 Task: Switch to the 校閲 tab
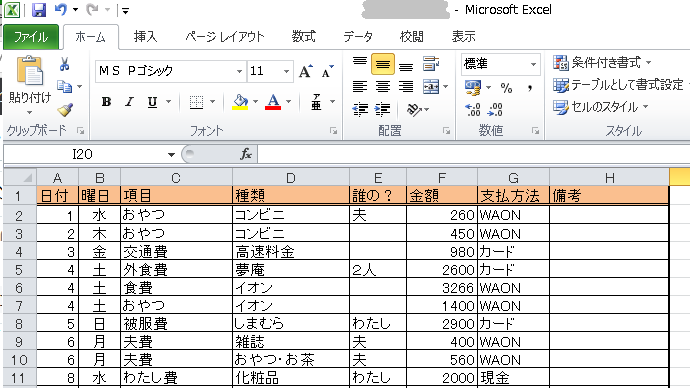[x=411, y=37]
